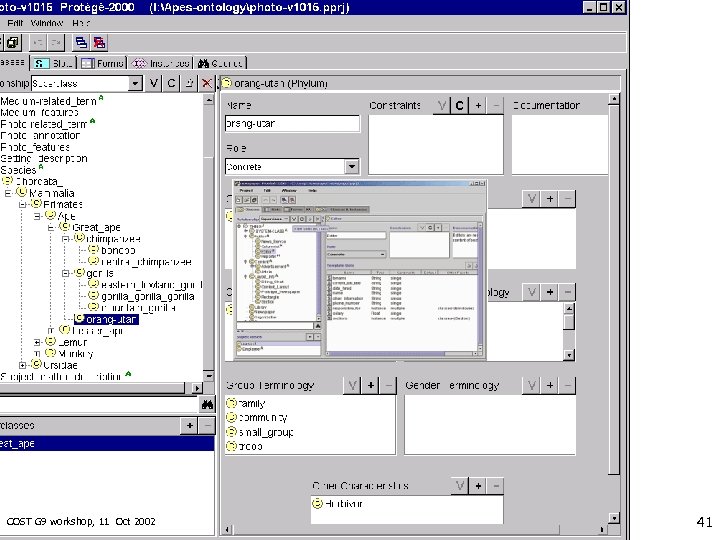
Task: Open the Superclass relationship dropdown
Action: (x=135, y=84)
